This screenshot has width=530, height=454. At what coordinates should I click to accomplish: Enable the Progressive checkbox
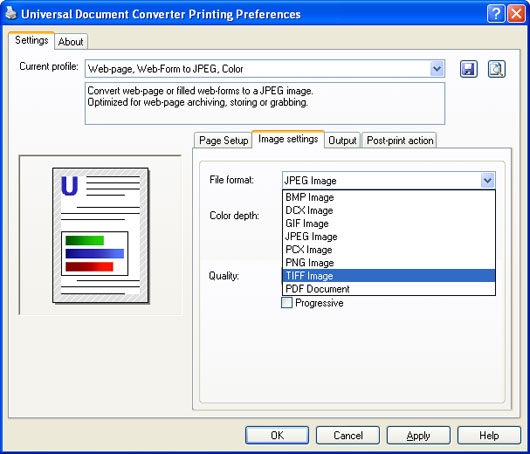pyautogui.click(x=287, y=303)
